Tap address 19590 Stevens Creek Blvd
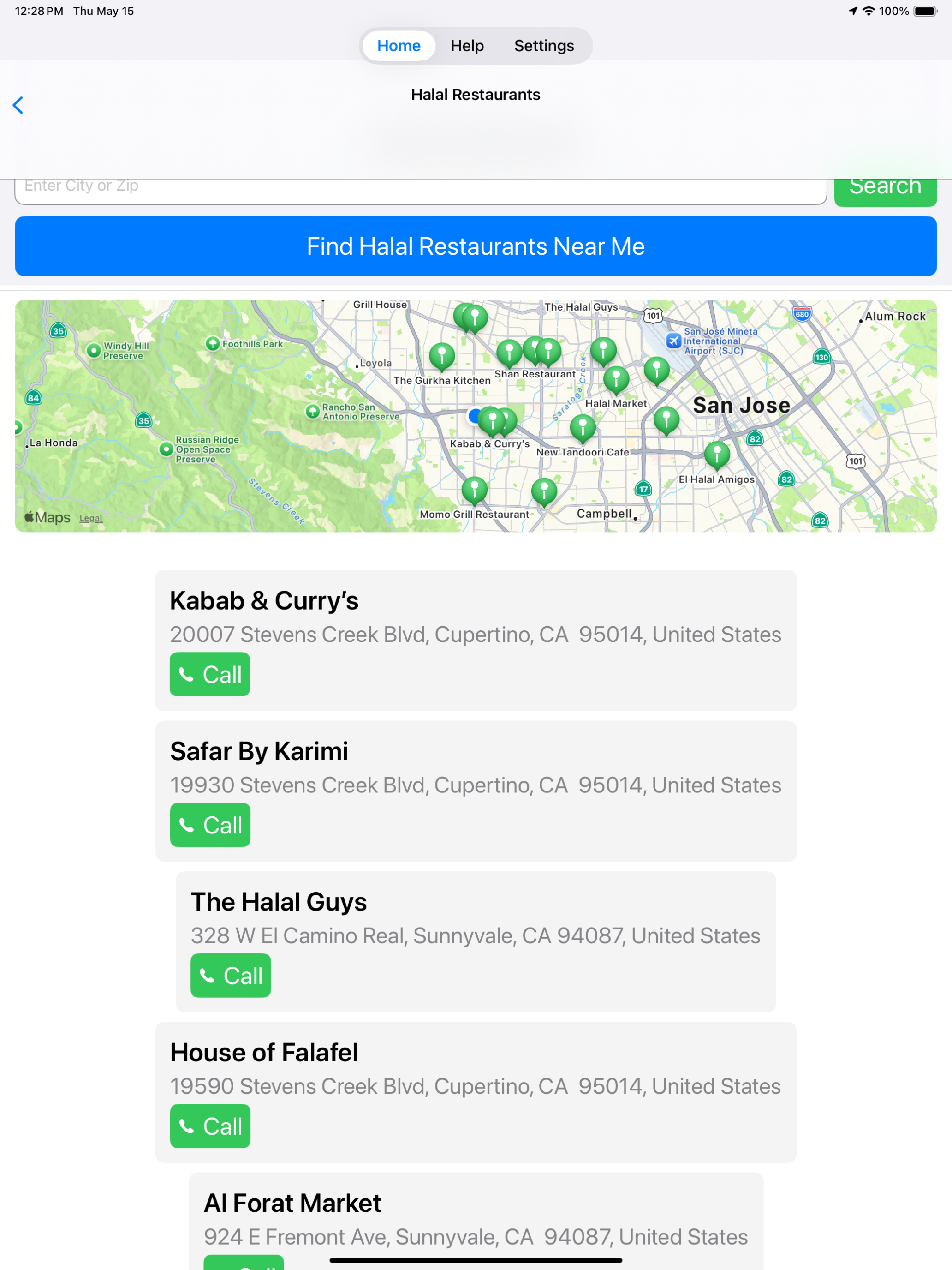Viewport: 952px width, 1270px height. point(476,1086)
